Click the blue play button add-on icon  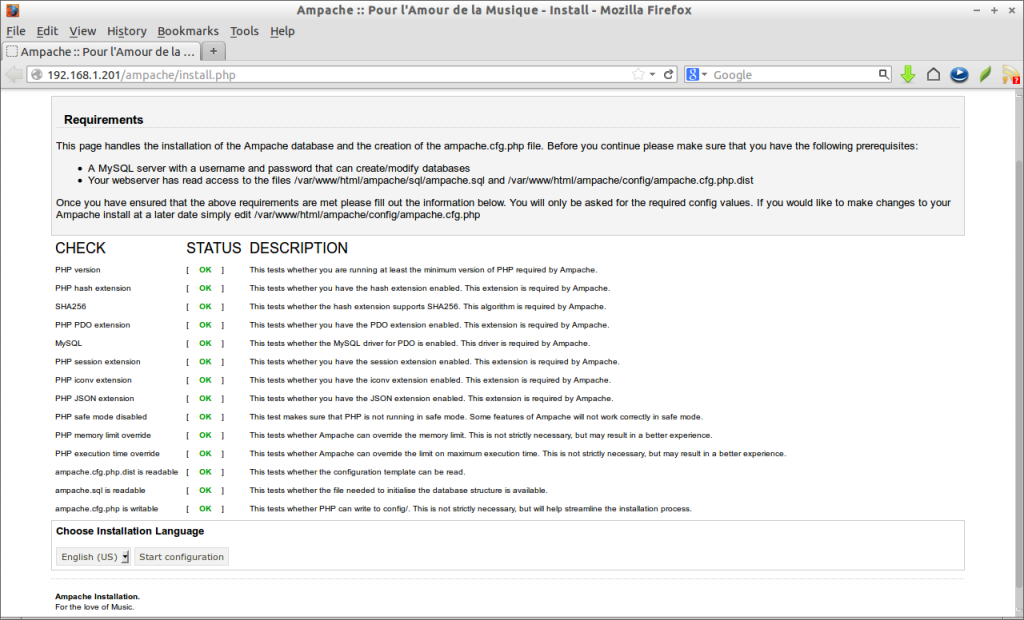tap(959, 73)
